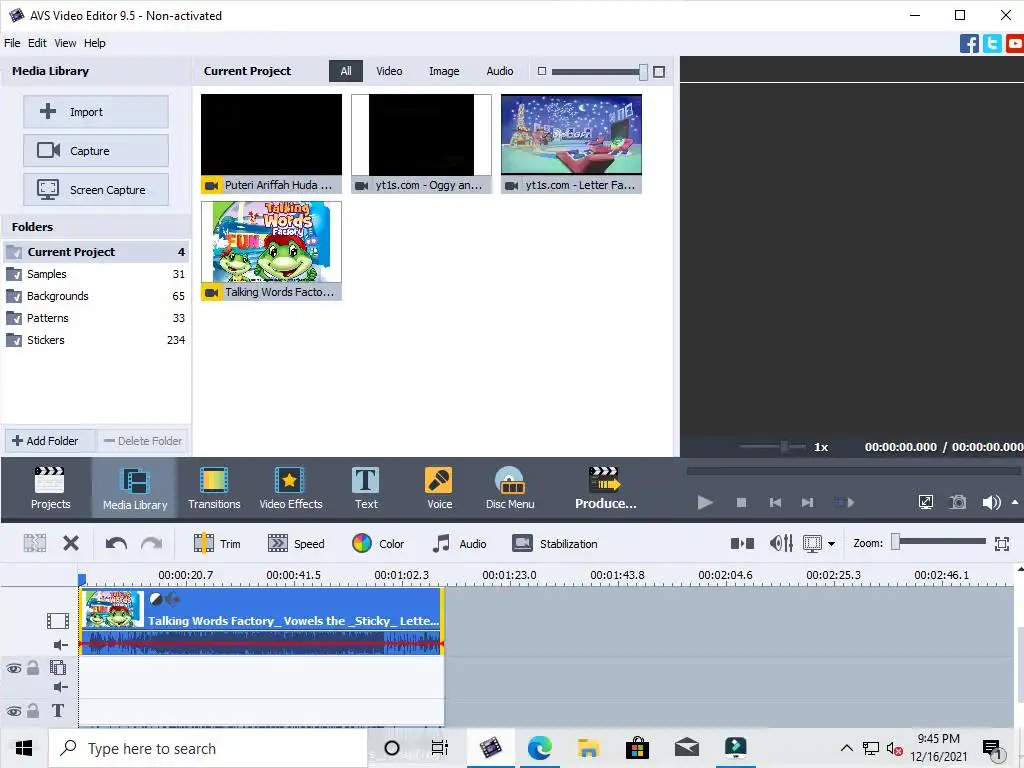Open the File menu
Viewport: 1024px width, 768px height.
coord(12,43)
